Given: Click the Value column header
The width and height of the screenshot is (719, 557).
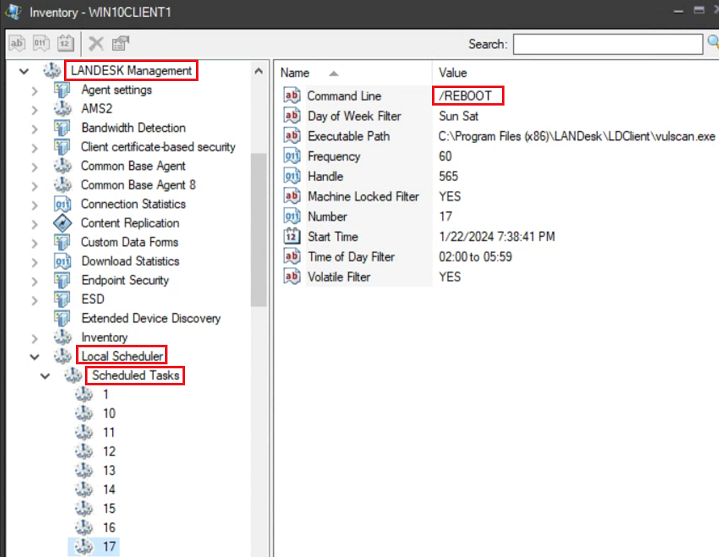Looking at the screenshot, I should [453, 73].
